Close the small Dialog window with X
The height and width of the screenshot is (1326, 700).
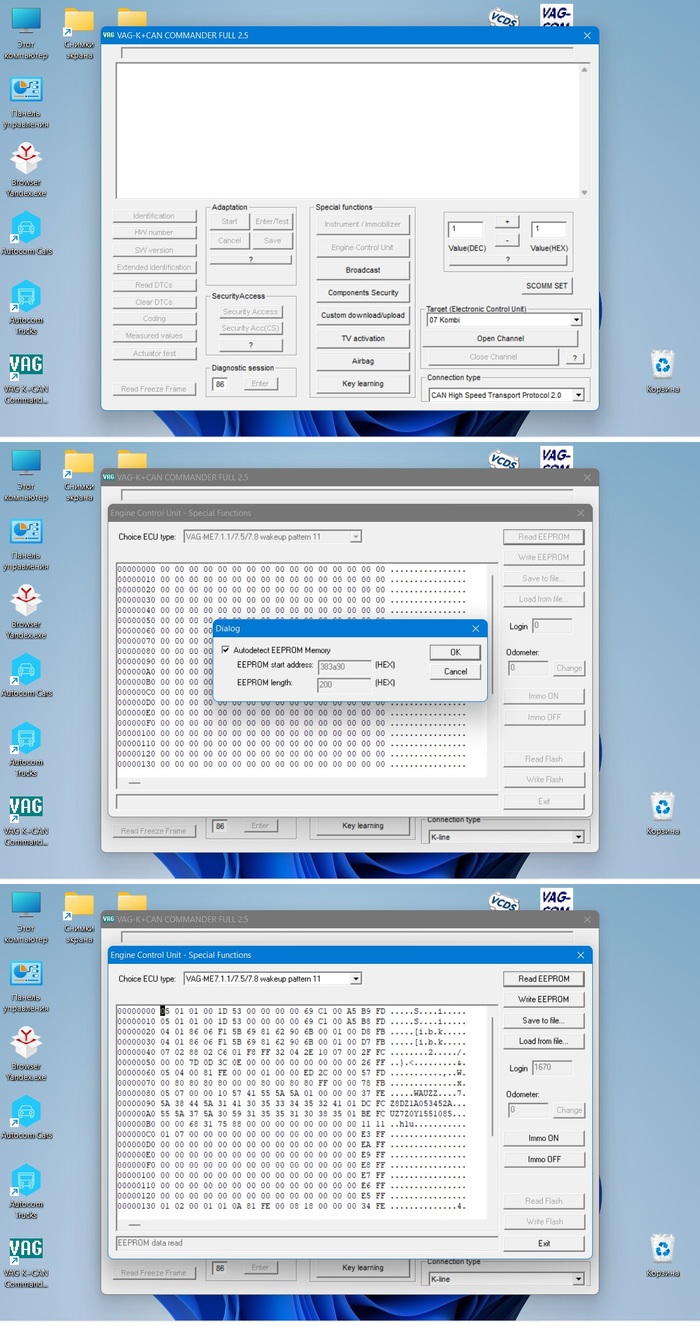coord(474,629)
